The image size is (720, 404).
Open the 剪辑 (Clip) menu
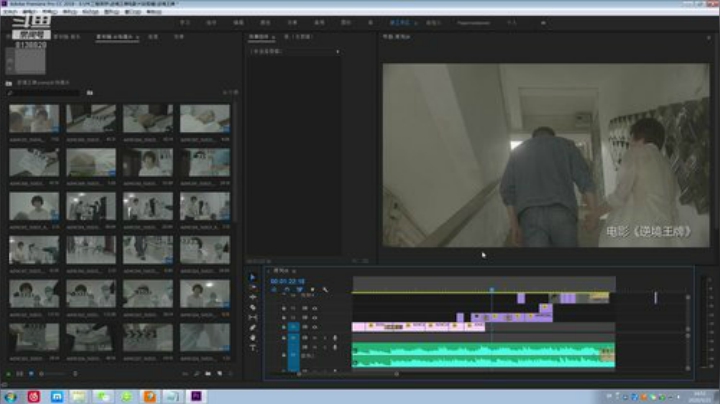coord(50,12)
